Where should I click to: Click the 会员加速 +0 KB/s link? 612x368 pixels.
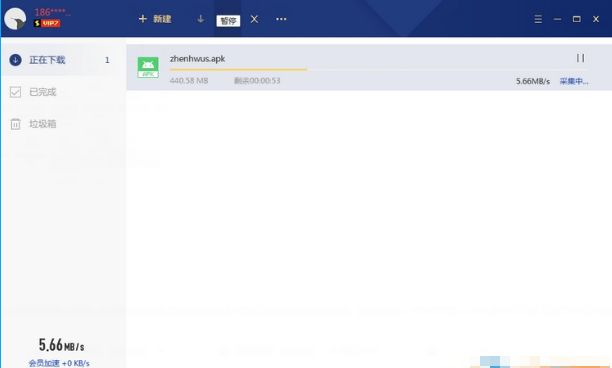pos(59,363)
